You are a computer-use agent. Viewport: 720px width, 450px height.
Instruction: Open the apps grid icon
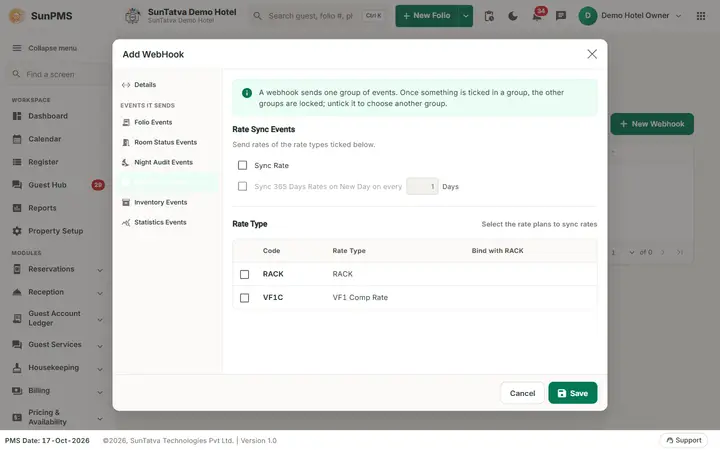(701, 16)
